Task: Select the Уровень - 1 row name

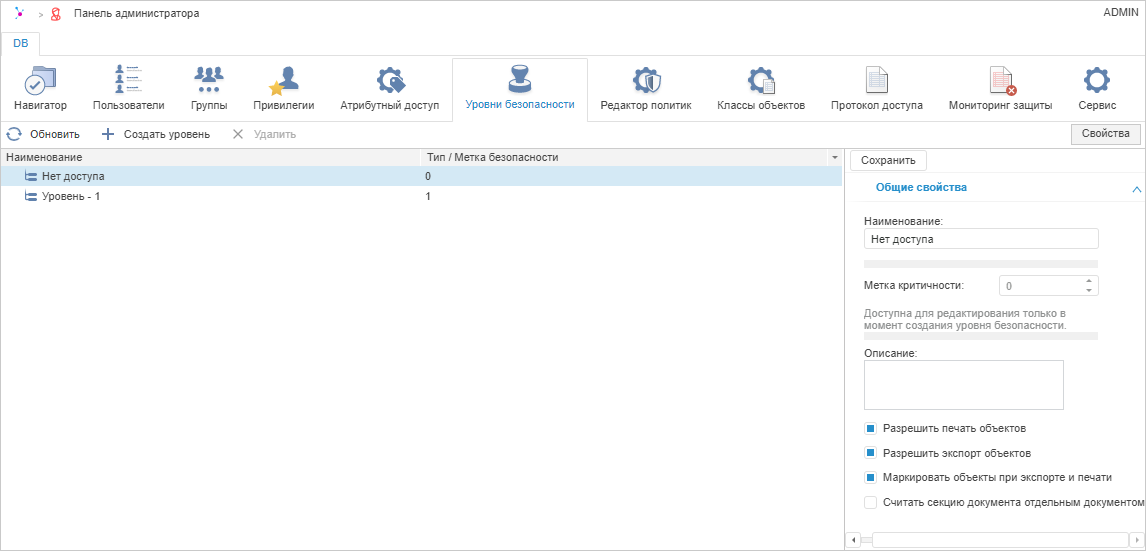Action: click(71, 196)
